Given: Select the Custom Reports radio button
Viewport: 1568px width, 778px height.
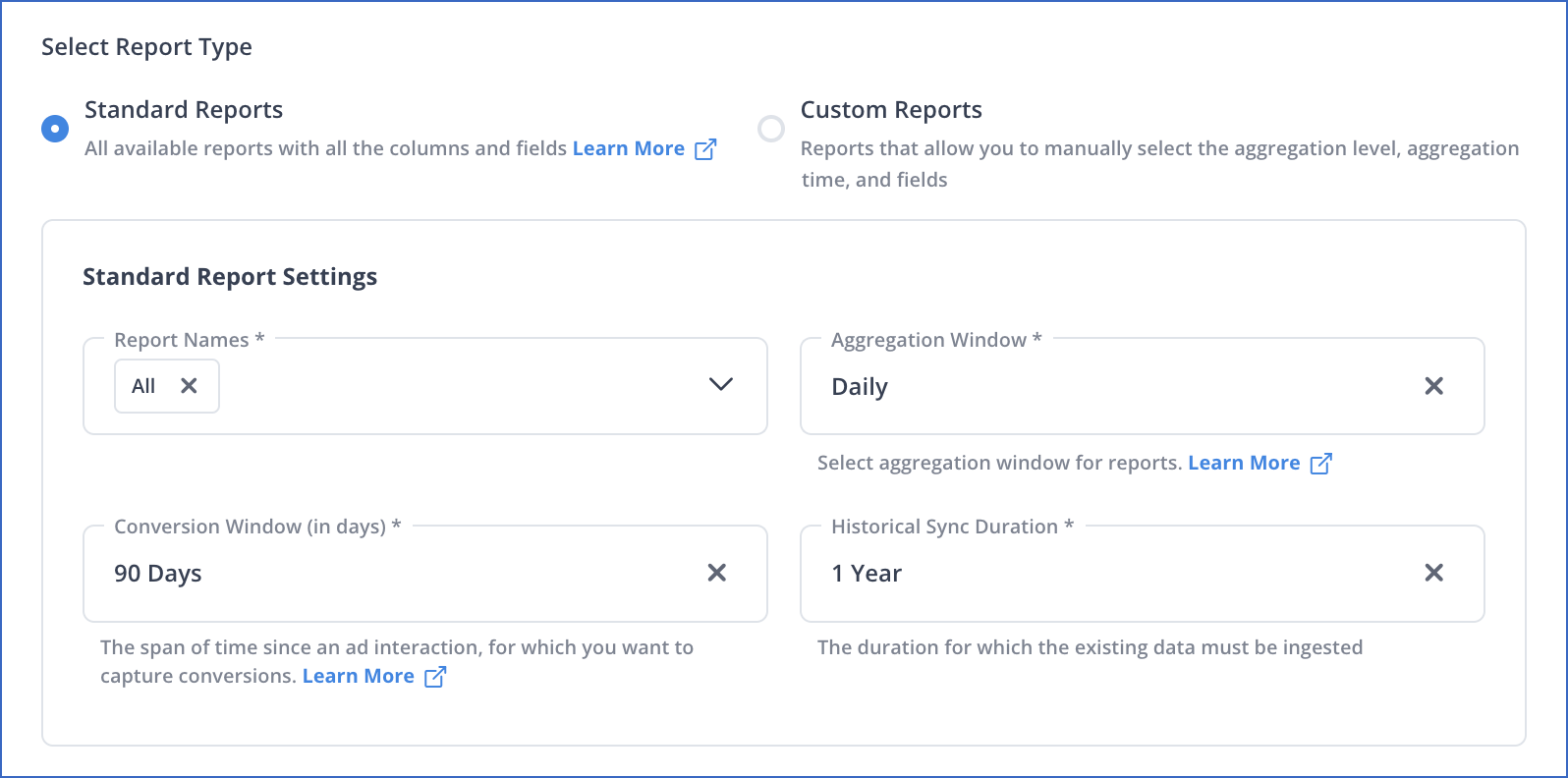Looking at the screenshot, I should [771, 129].
